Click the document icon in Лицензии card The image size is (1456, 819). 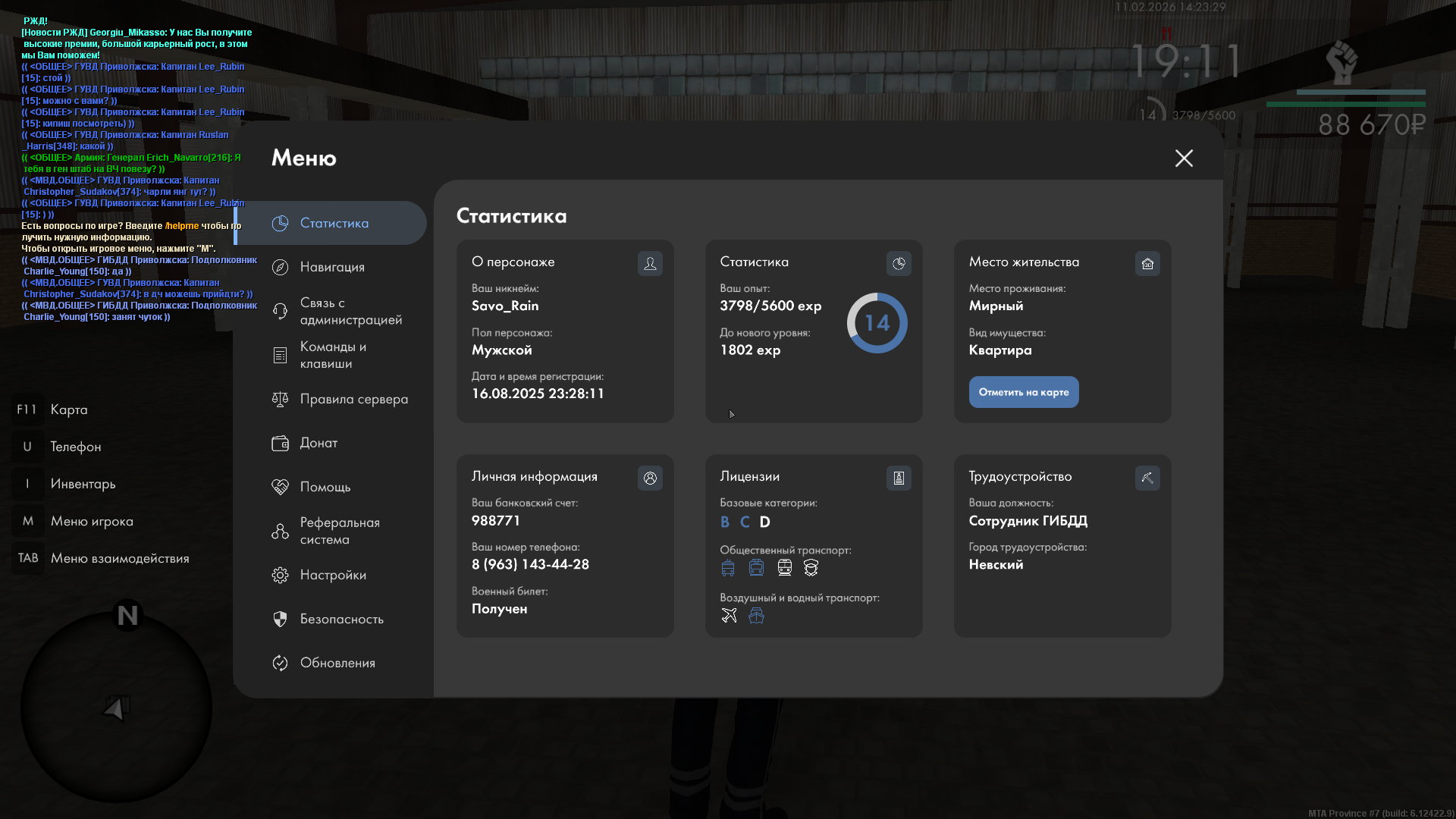point(899,478)
